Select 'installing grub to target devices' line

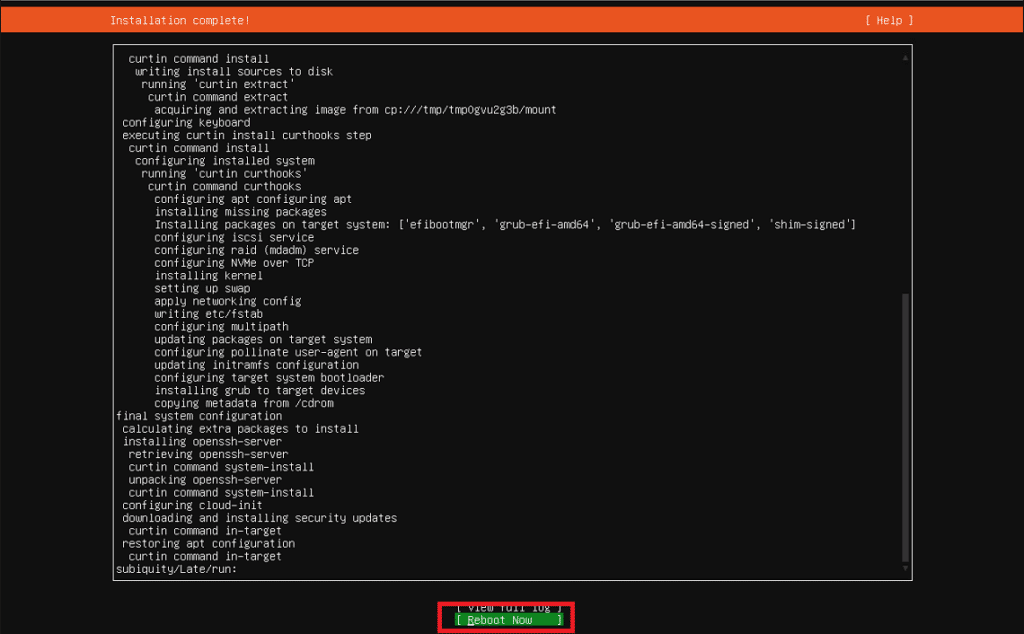(259, 390)
